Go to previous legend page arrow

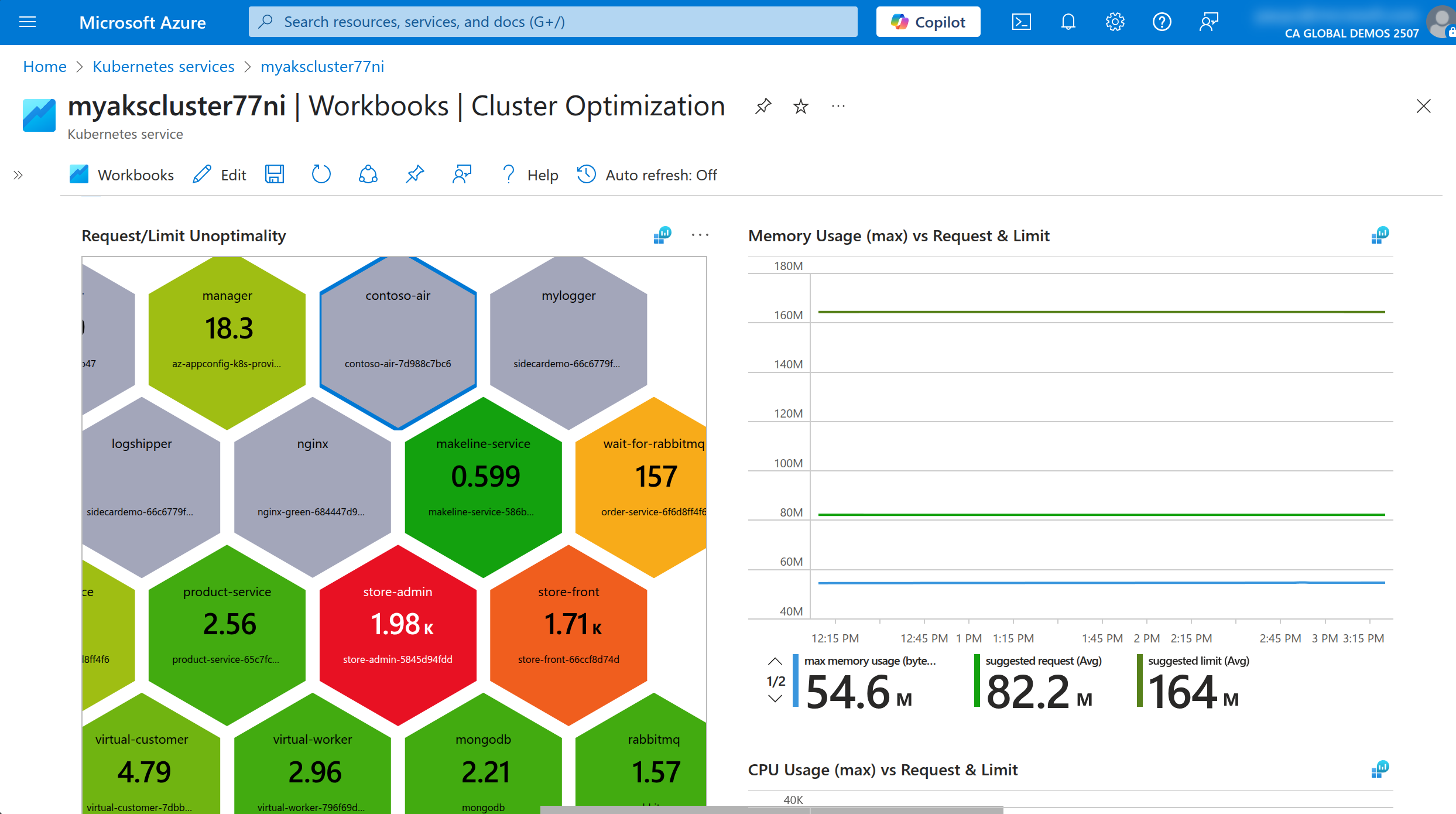(x=775, y=662)
